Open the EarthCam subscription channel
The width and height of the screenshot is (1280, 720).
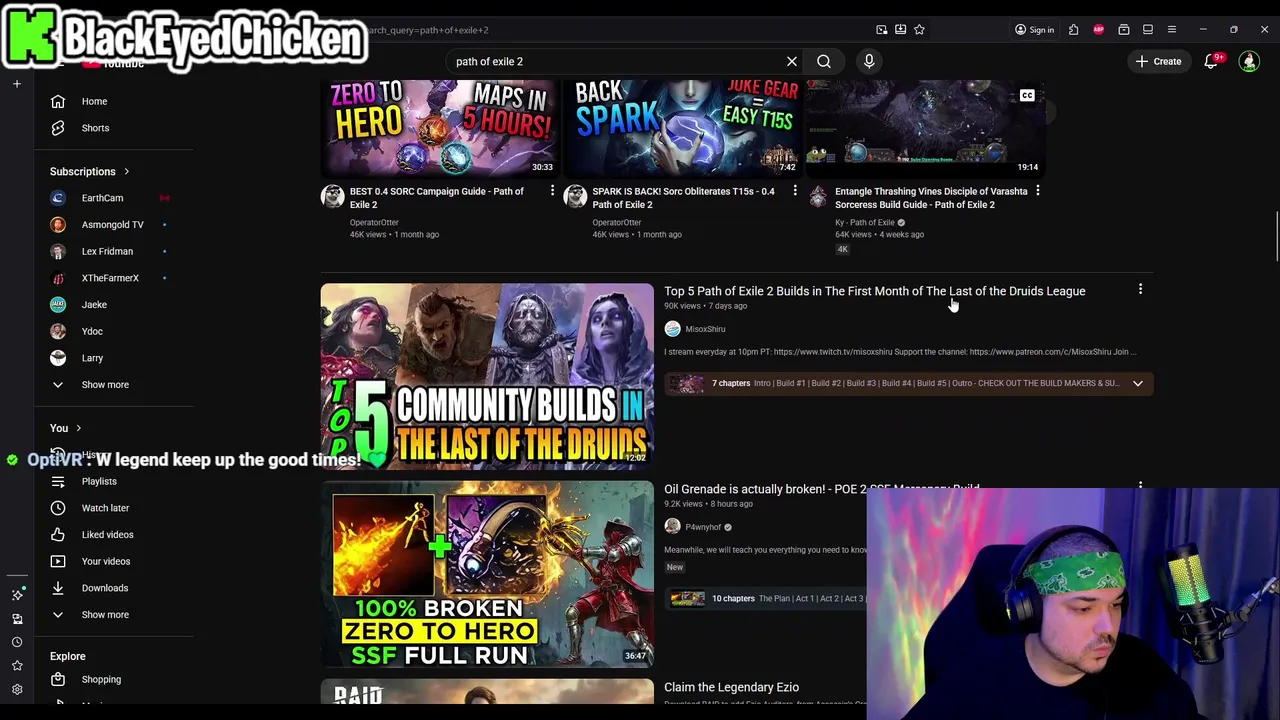pos(102,198)
